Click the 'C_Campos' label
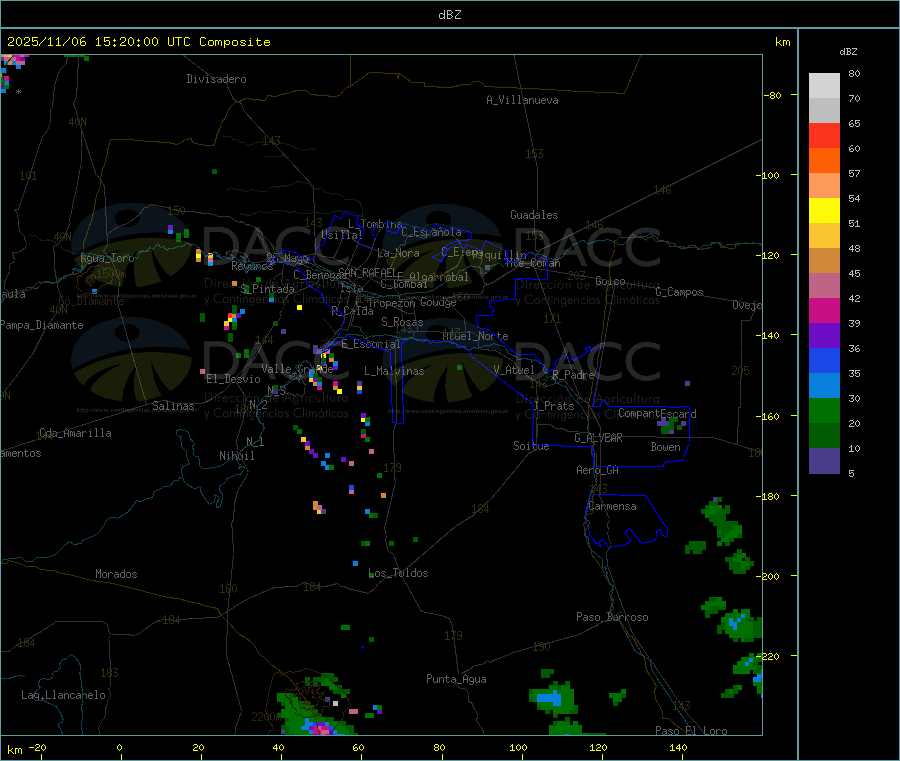Screen dimensions: 900x761 tap(680, 292)
